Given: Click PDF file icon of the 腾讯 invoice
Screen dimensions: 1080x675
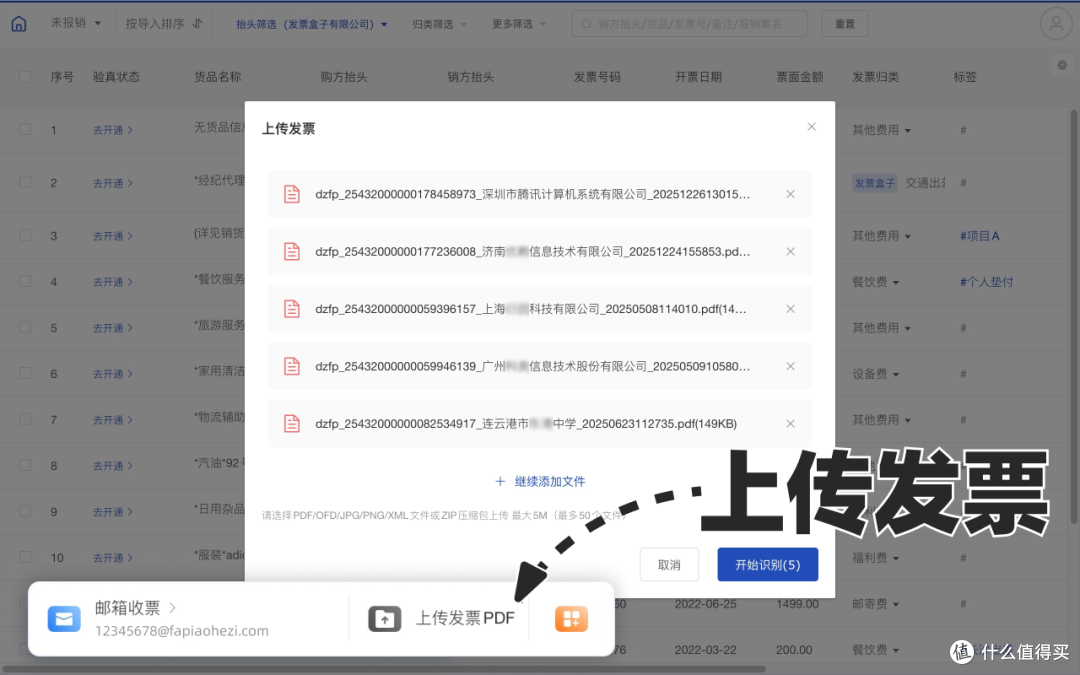Looking at the screenshot, I should click(x=292, y=194).
